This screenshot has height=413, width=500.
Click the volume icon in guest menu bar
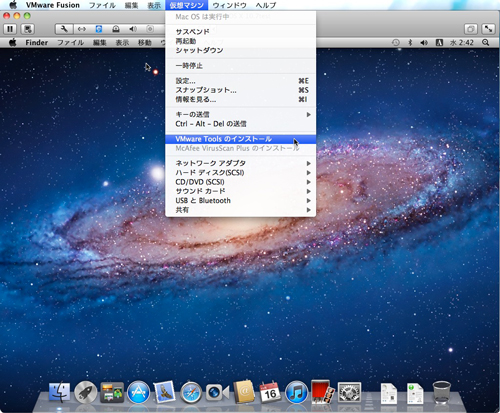coord(424,42)
